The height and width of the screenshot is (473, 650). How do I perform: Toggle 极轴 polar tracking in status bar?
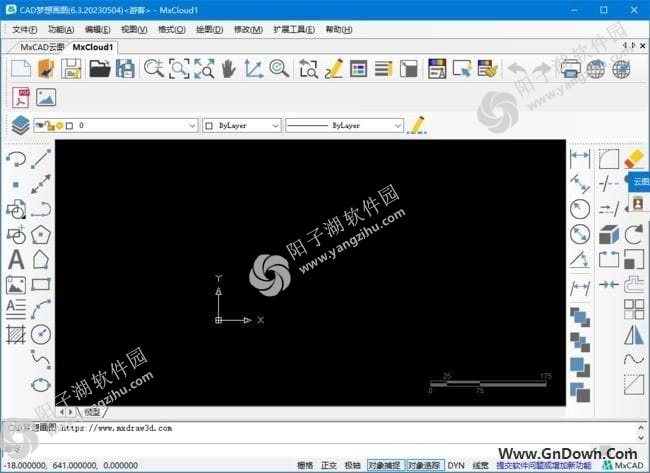click(352, 466)
